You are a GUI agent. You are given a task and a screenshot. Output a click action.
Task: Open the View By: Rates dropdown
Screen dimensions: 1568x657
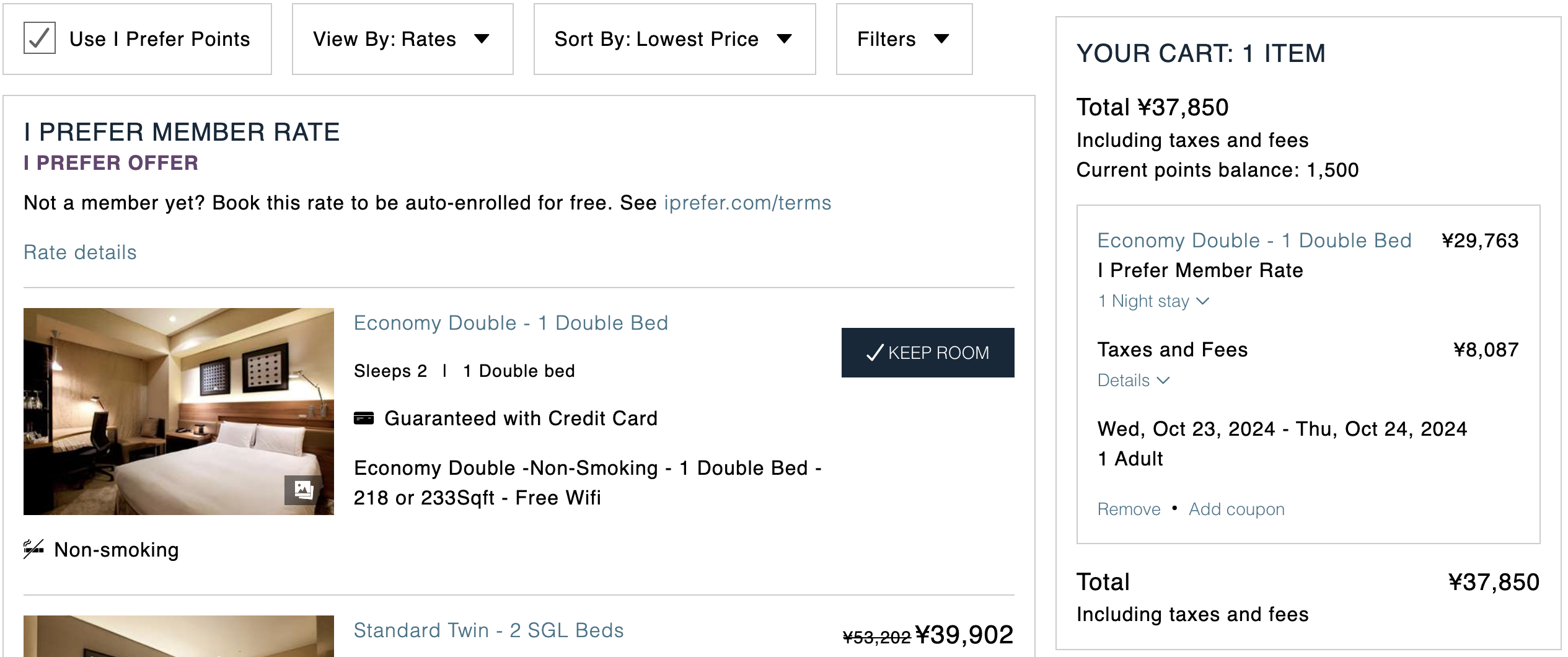click(403, 39)
